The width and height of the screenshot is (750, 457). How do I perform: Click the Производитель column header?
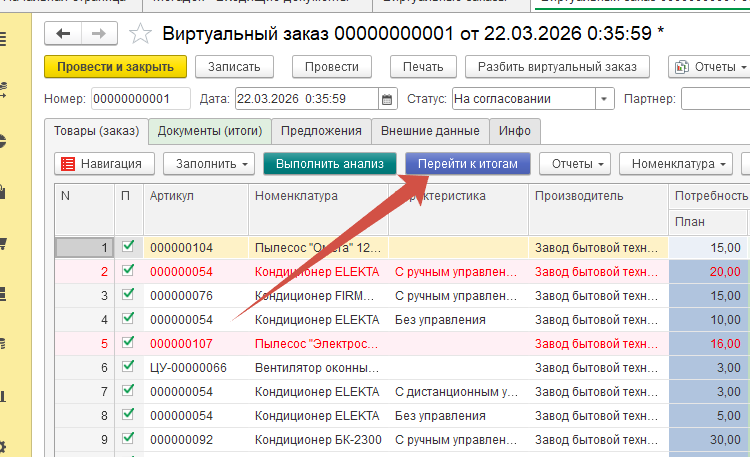(598, 209)
